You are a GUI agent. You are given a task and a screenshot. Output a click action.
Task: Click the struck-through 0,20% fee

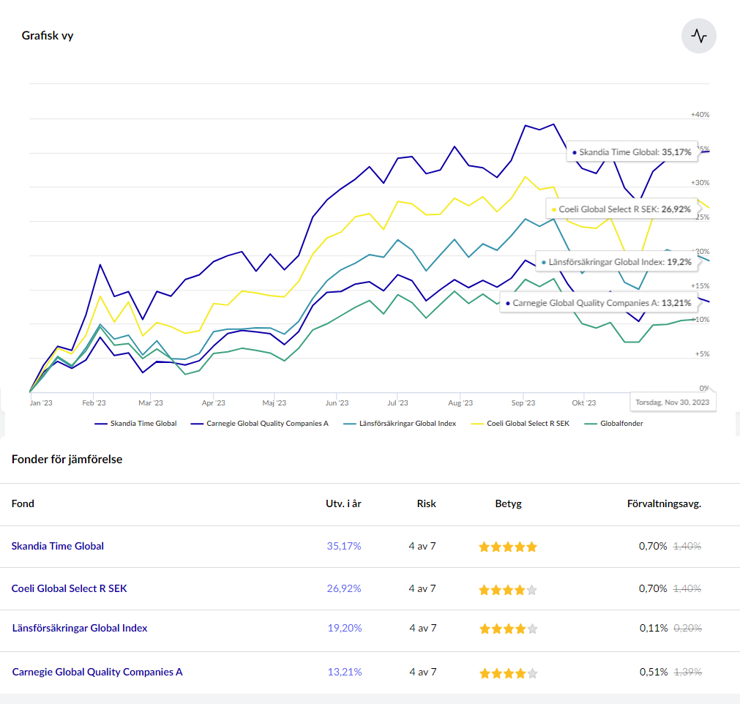688,628
